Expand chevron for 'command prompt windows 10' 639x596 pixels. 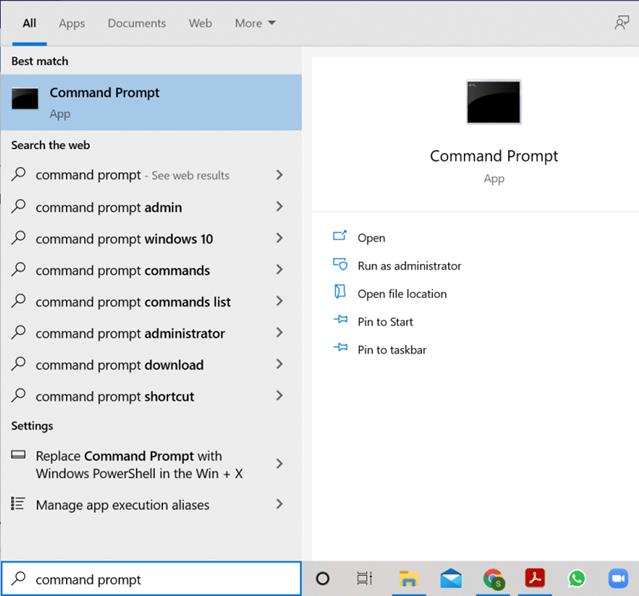tap(279, 238)
